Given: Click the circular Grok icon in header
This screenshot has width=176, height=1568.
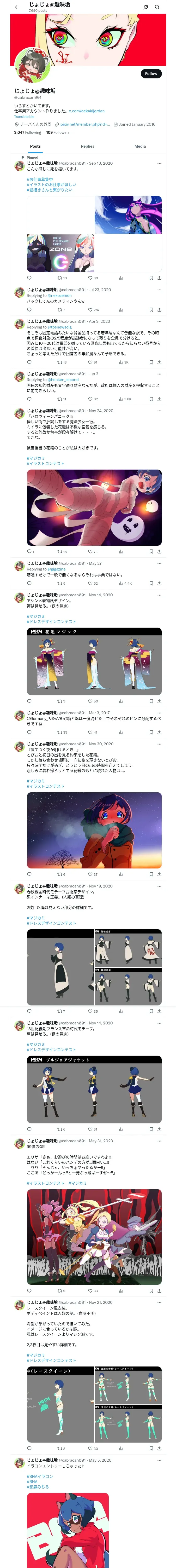Looking at the screenshot, I should click(x=146, y=7).
